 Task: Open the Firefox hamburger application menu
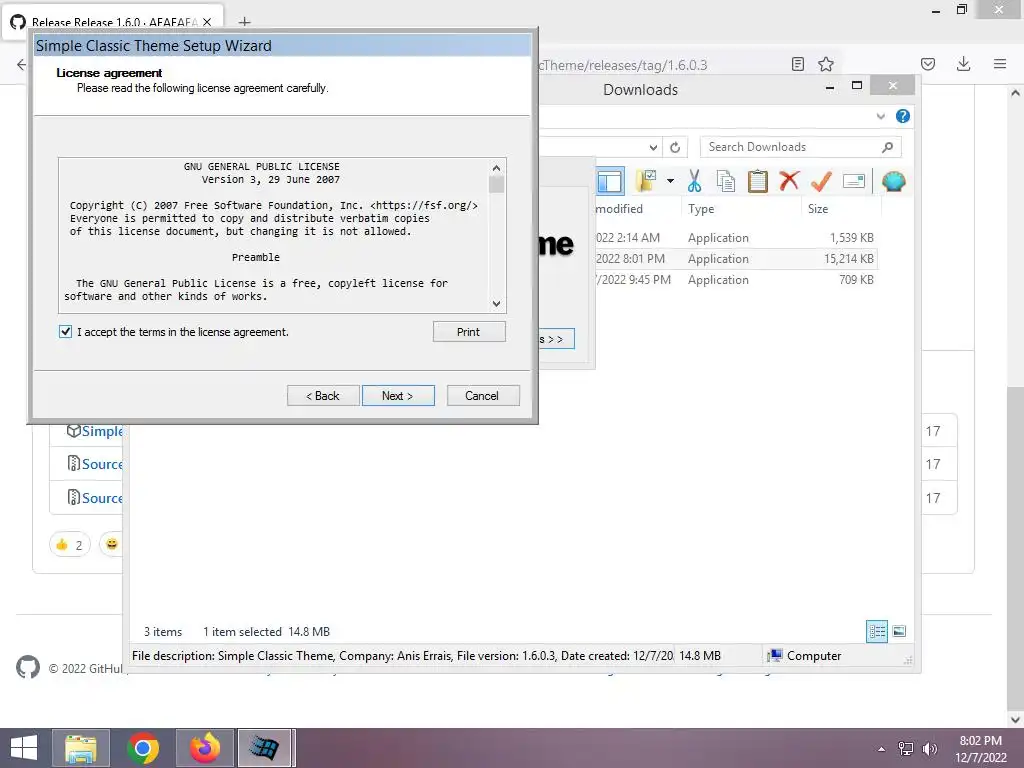[x=1000, y=64]
